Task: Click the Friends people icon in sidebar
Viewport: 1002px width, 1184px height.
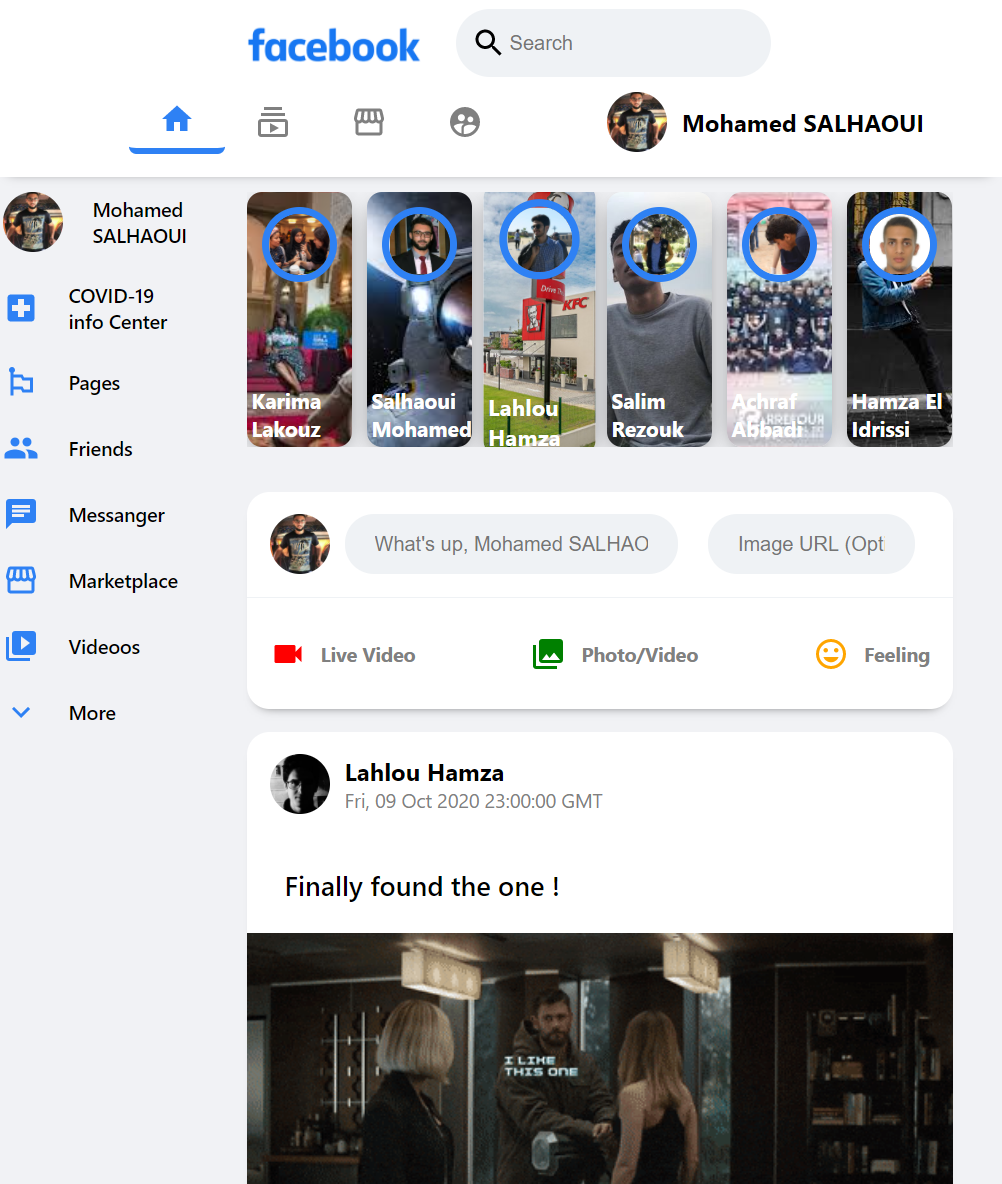Action: tap(21, 449)
